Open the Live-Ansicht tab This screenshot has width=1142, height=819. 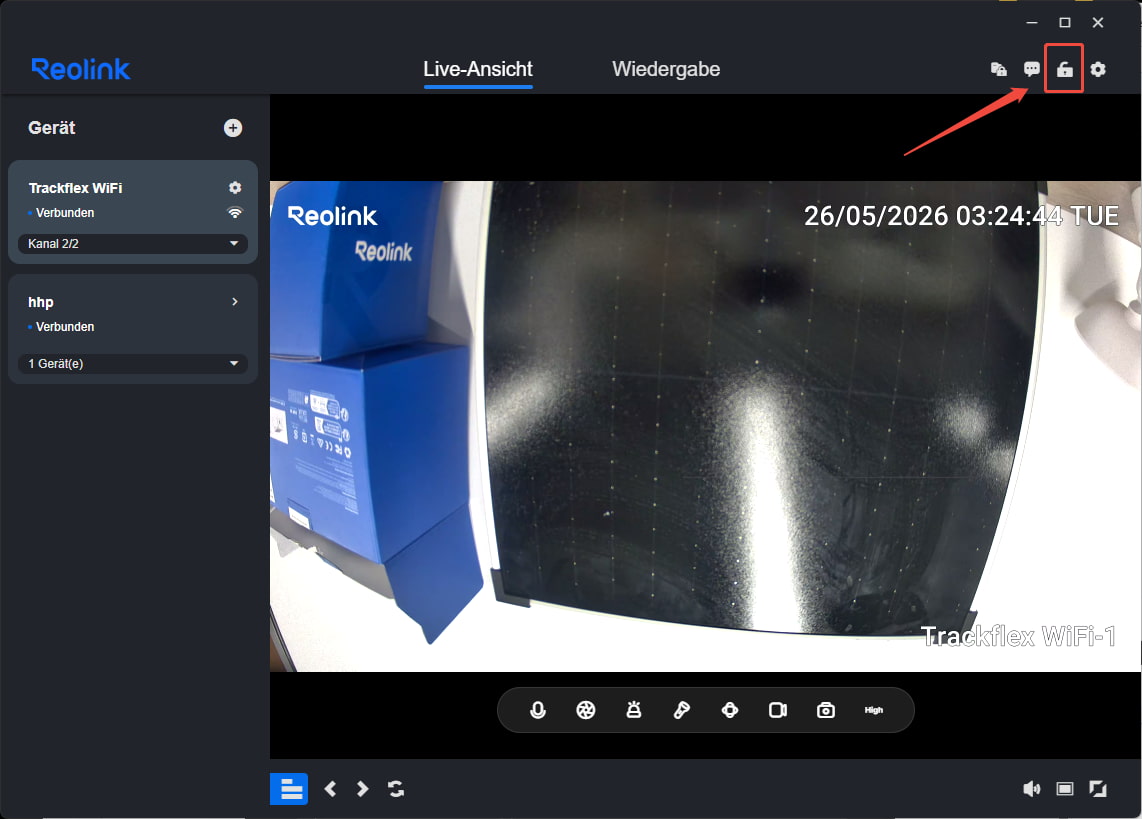coord(478,69)
